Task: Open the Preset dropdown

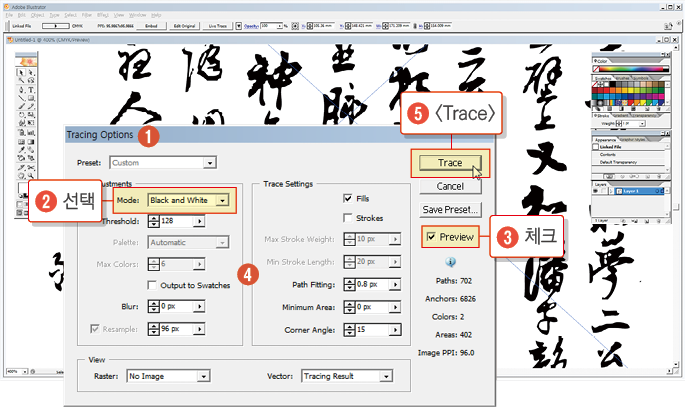Action: click(210, 163)
